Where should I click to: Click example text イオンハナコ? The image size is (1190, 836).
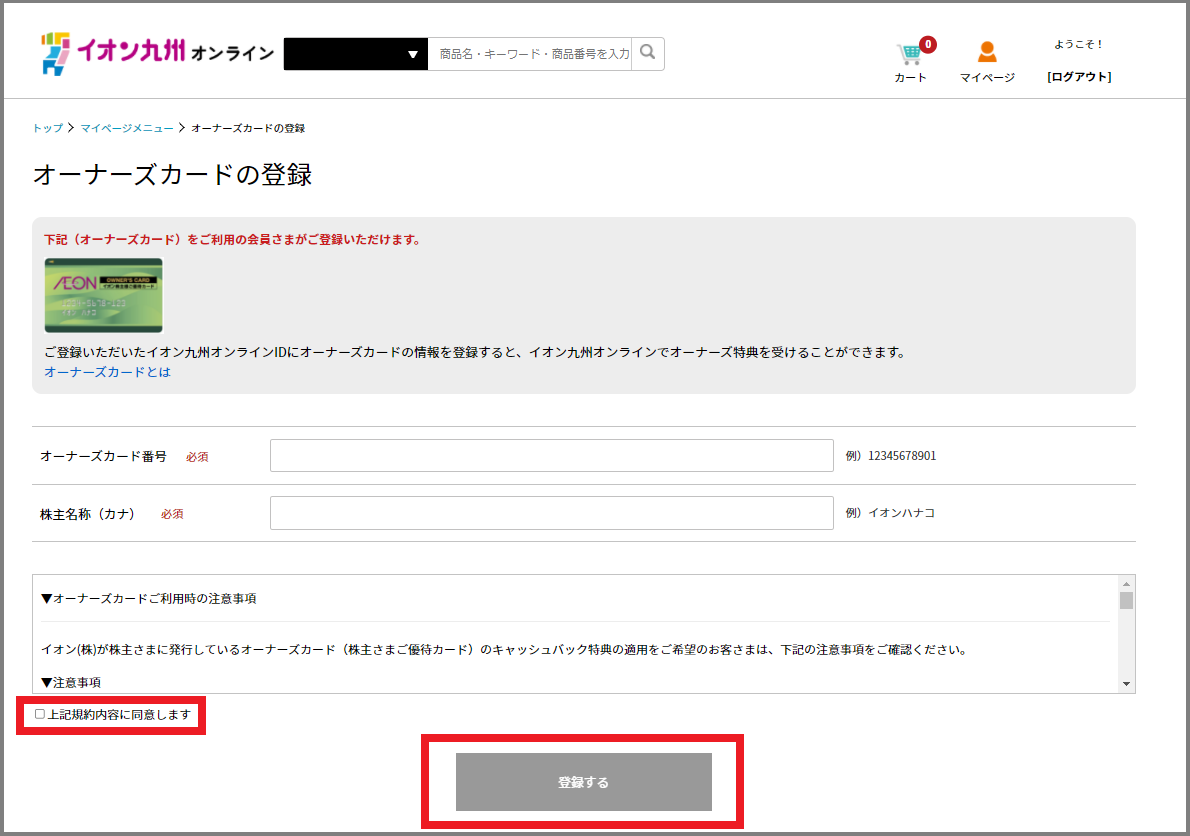(x=902, y=513)
